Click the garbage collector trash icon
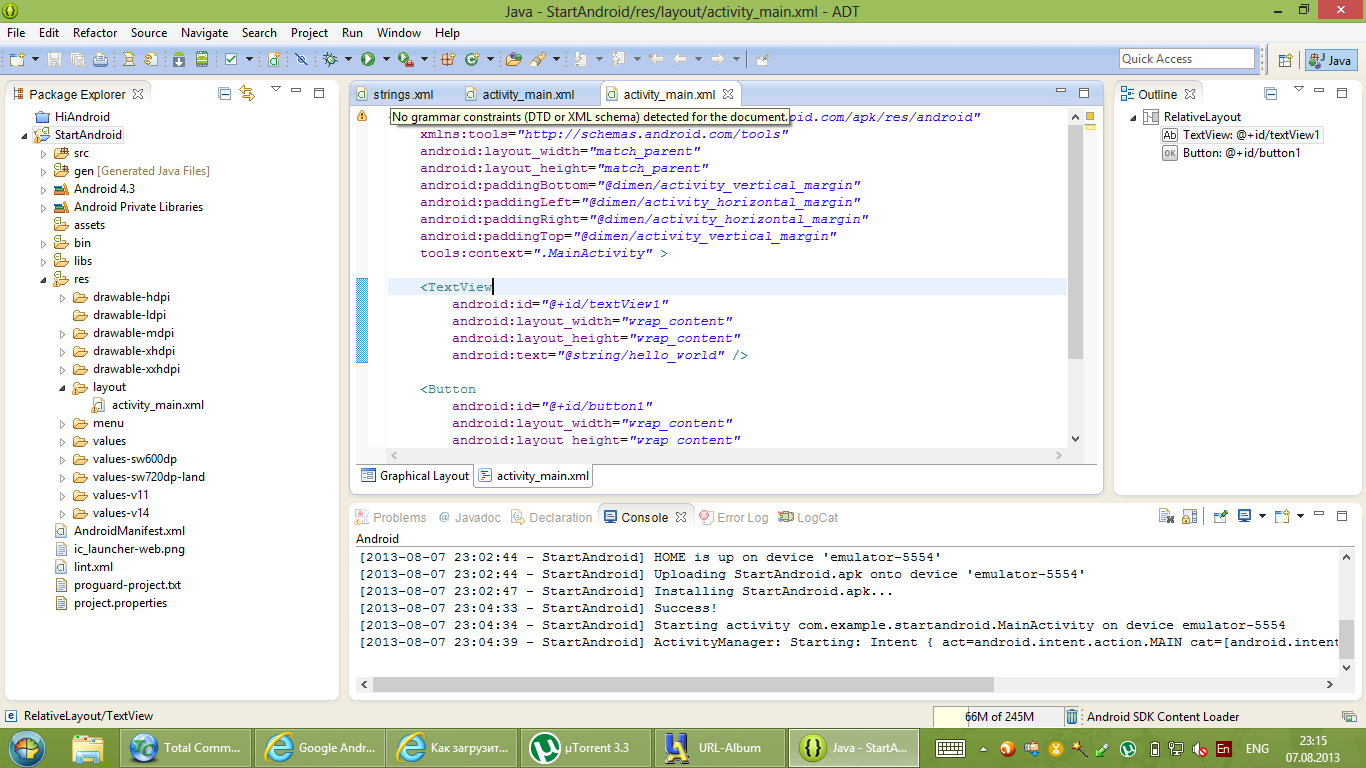The height and width of the screenshot is (768, 1366). [x=1072, y=716]
